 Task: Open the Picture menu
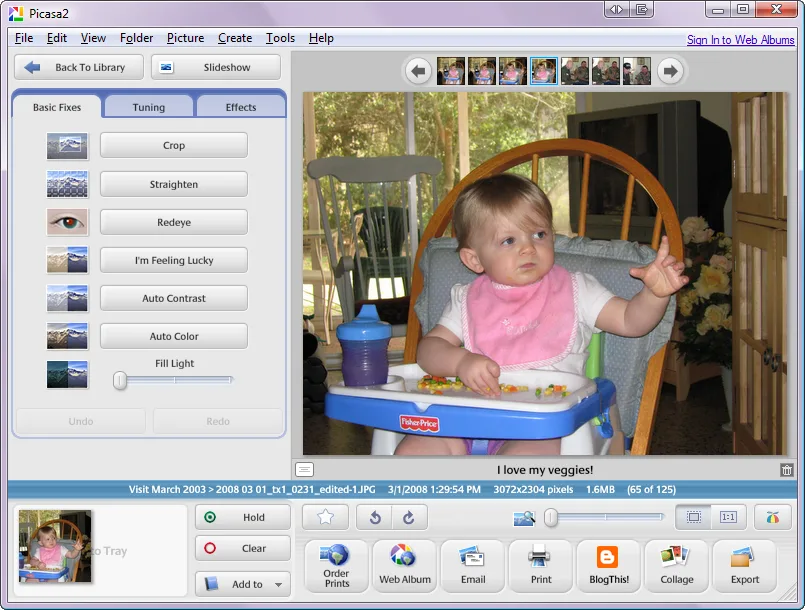pyautogui.click(x=185, y=38)
